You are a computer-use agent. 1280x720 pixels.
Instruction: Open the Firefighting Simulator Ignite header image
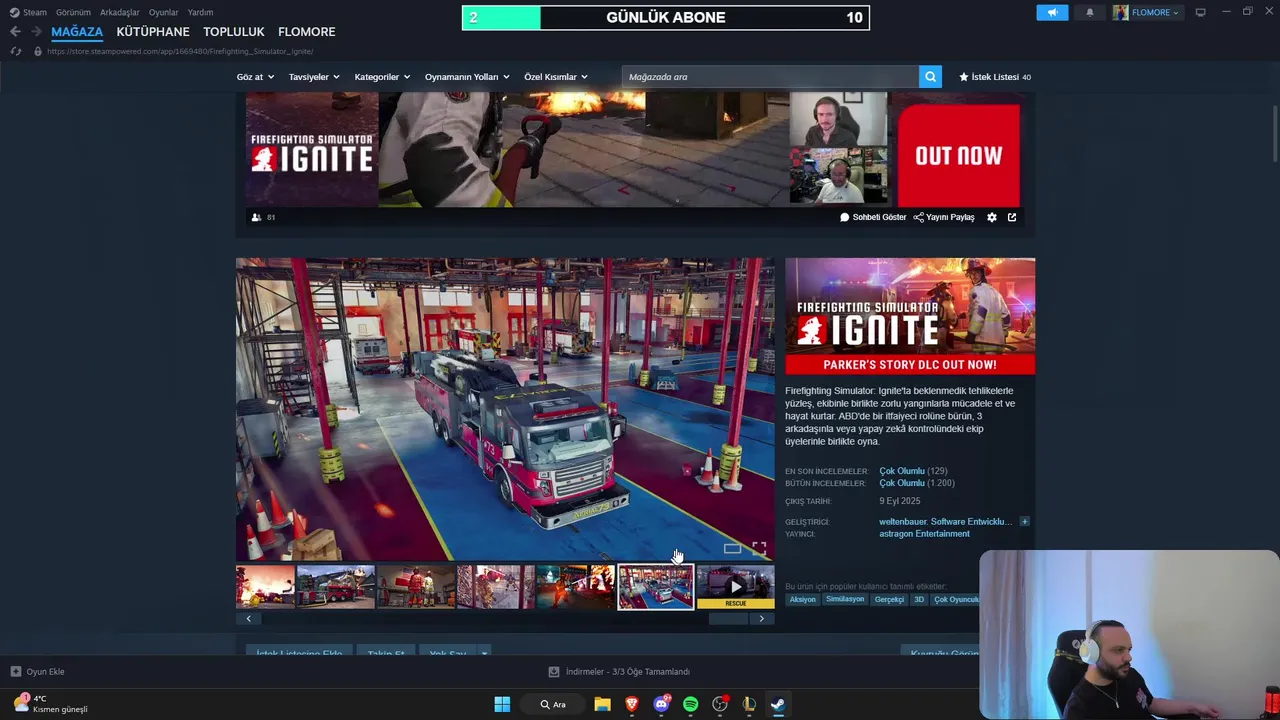pyautogui.click(x=910, y=316)
